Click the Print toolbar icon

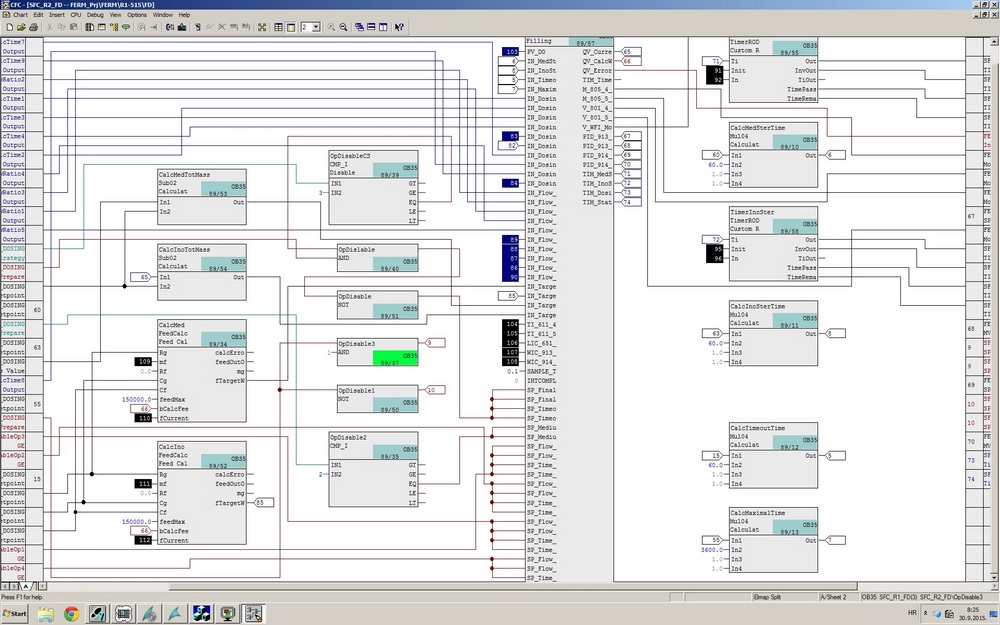[34, 27]
